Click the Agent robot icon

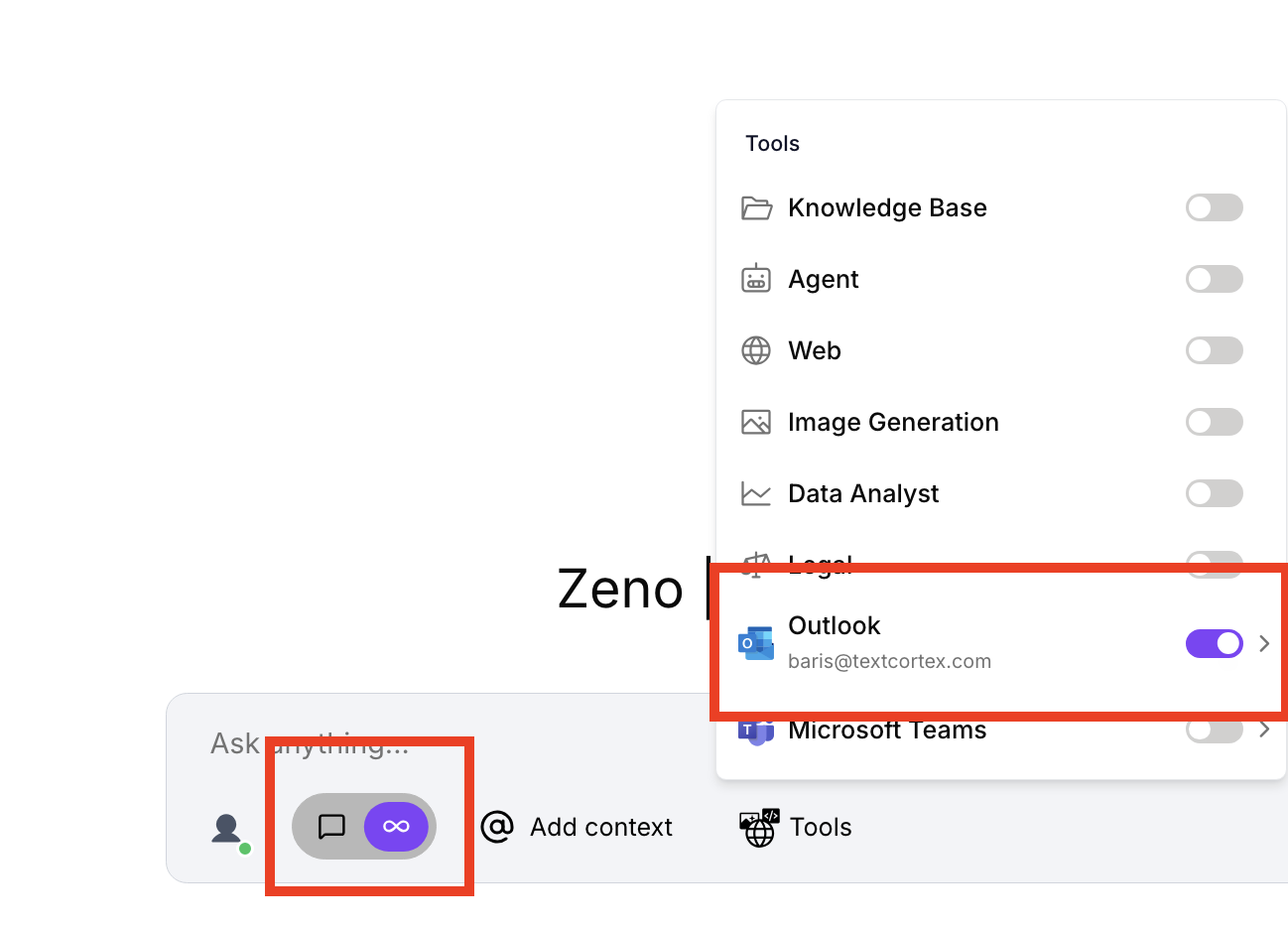click(756, 279)
